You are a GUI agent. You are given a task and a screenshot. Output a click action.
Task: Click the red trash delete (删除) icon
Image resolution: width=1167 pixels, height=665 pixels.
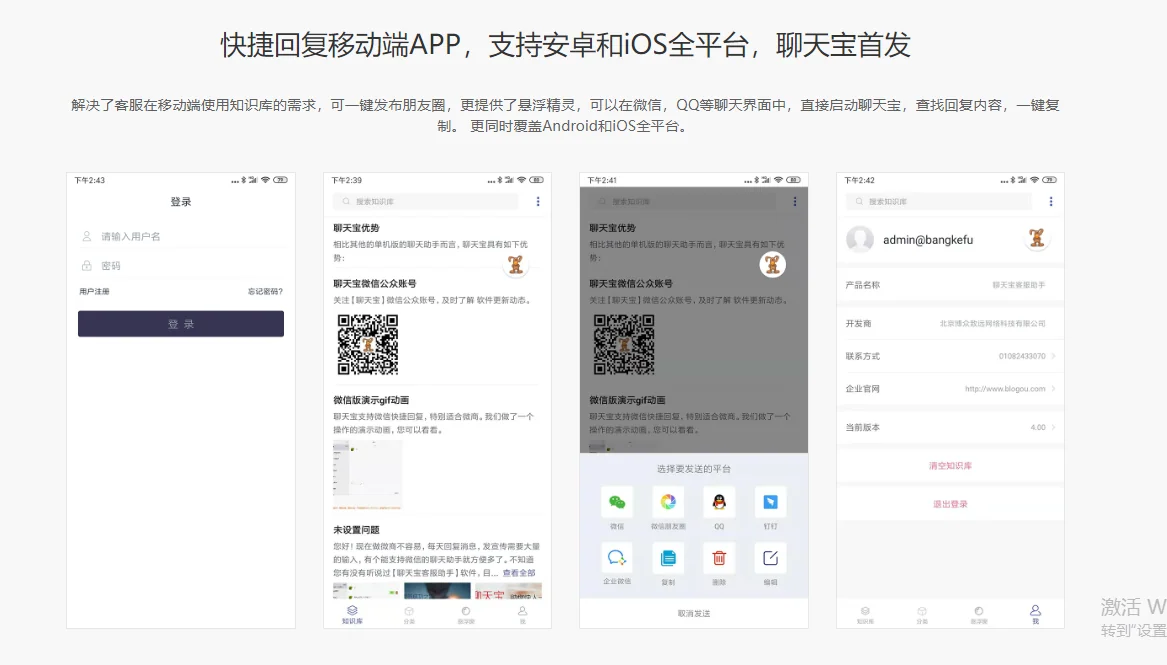point(719,558)
